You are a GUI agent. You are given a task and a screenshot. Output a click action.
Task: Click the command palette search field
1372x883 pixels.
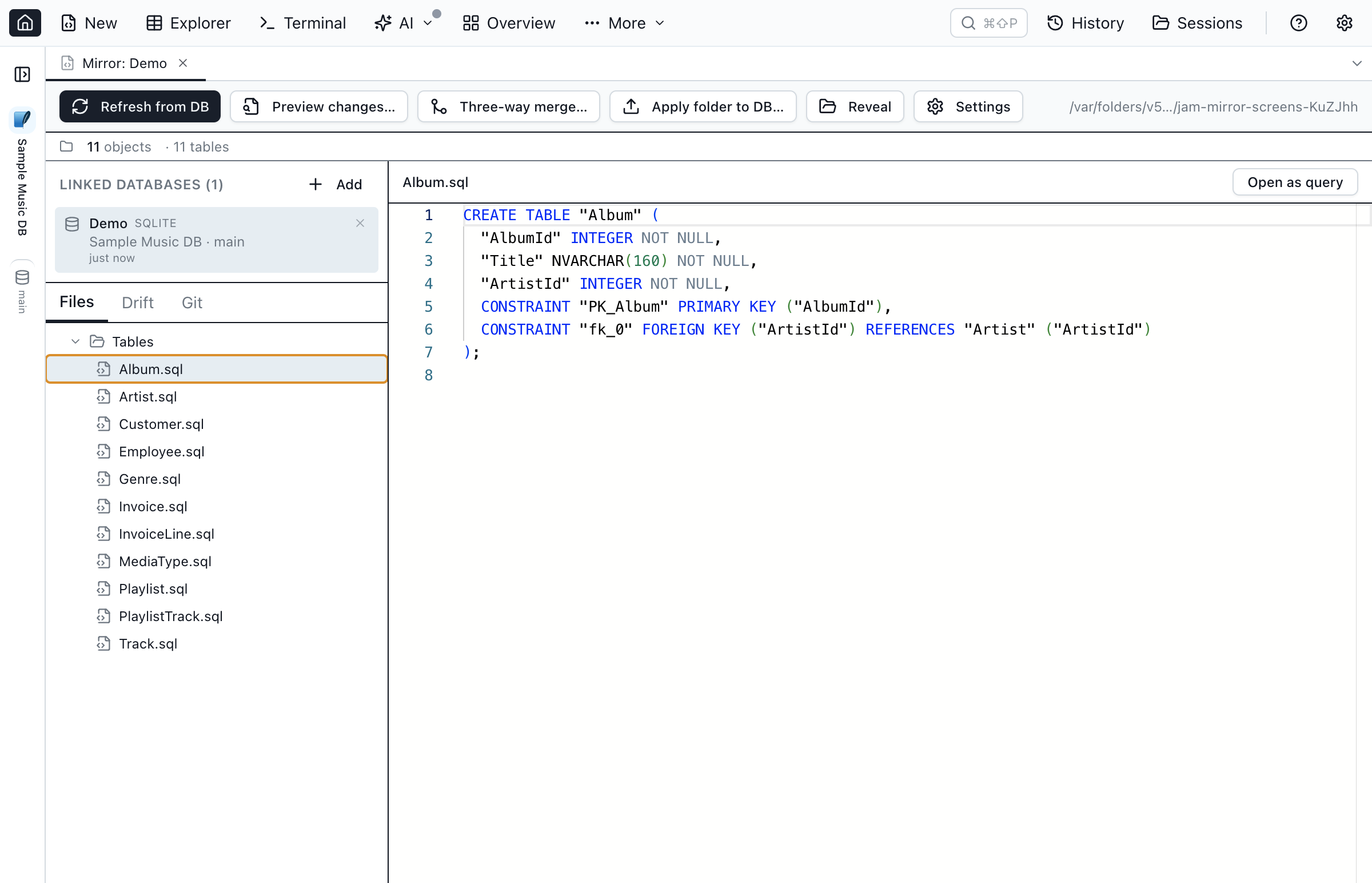988,23
